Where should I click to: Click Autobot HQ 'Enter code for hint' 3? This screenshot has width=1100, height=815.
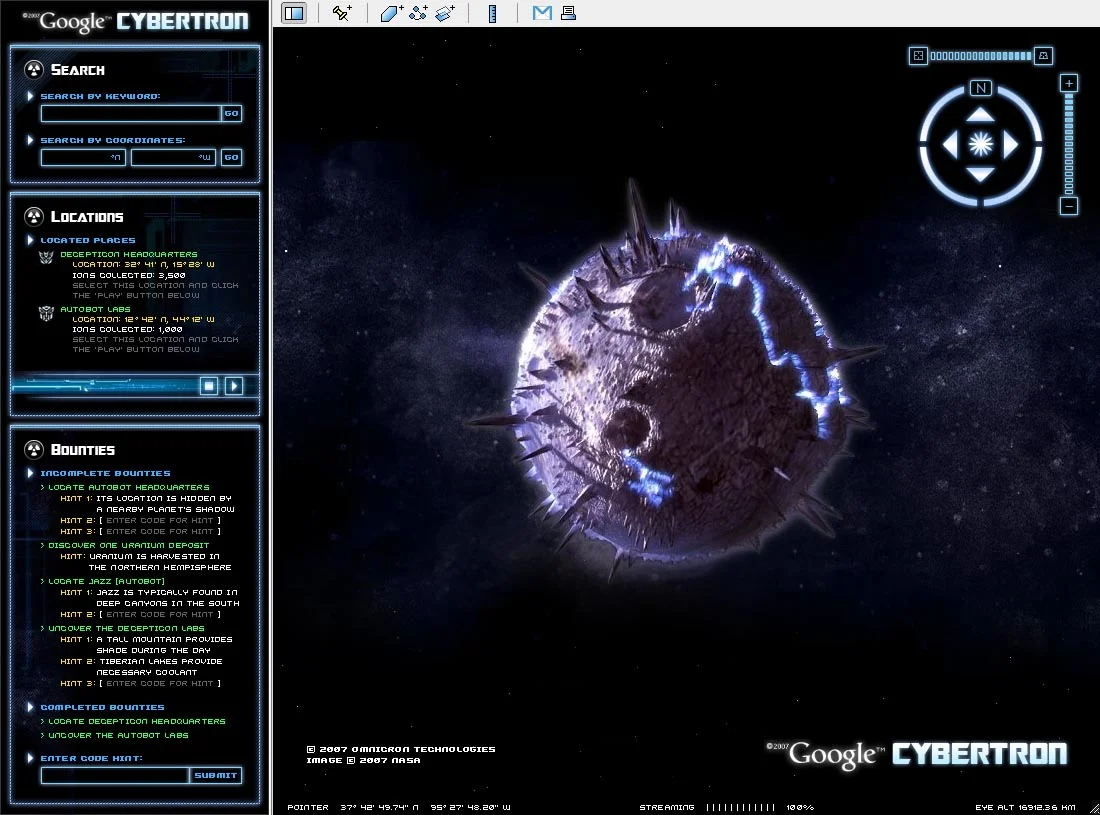(x=160, y=531)
